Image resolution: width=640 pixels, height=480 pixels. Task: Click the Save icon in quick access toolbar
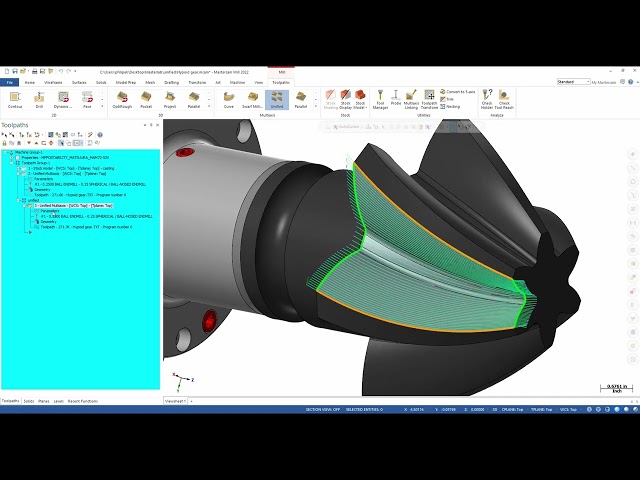pyautogui.click(x=15, y=71)
